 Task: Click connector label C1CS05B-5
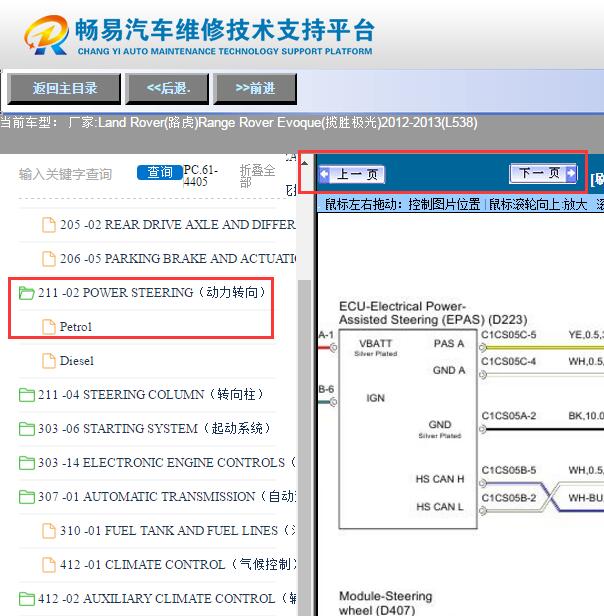point(509,470)
